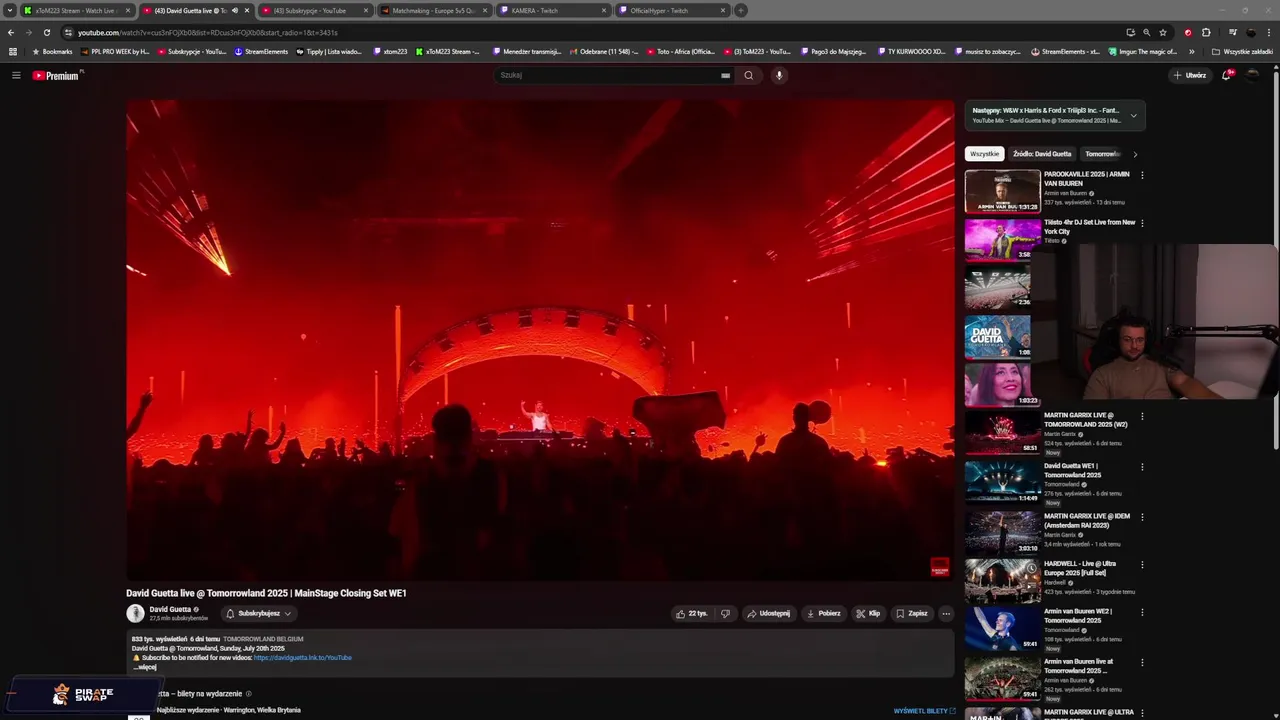Image resolution: width=1280 pixels, height=720 pixels.
Task: Dislike the video with thumbs-down
Action: (726, 613)
